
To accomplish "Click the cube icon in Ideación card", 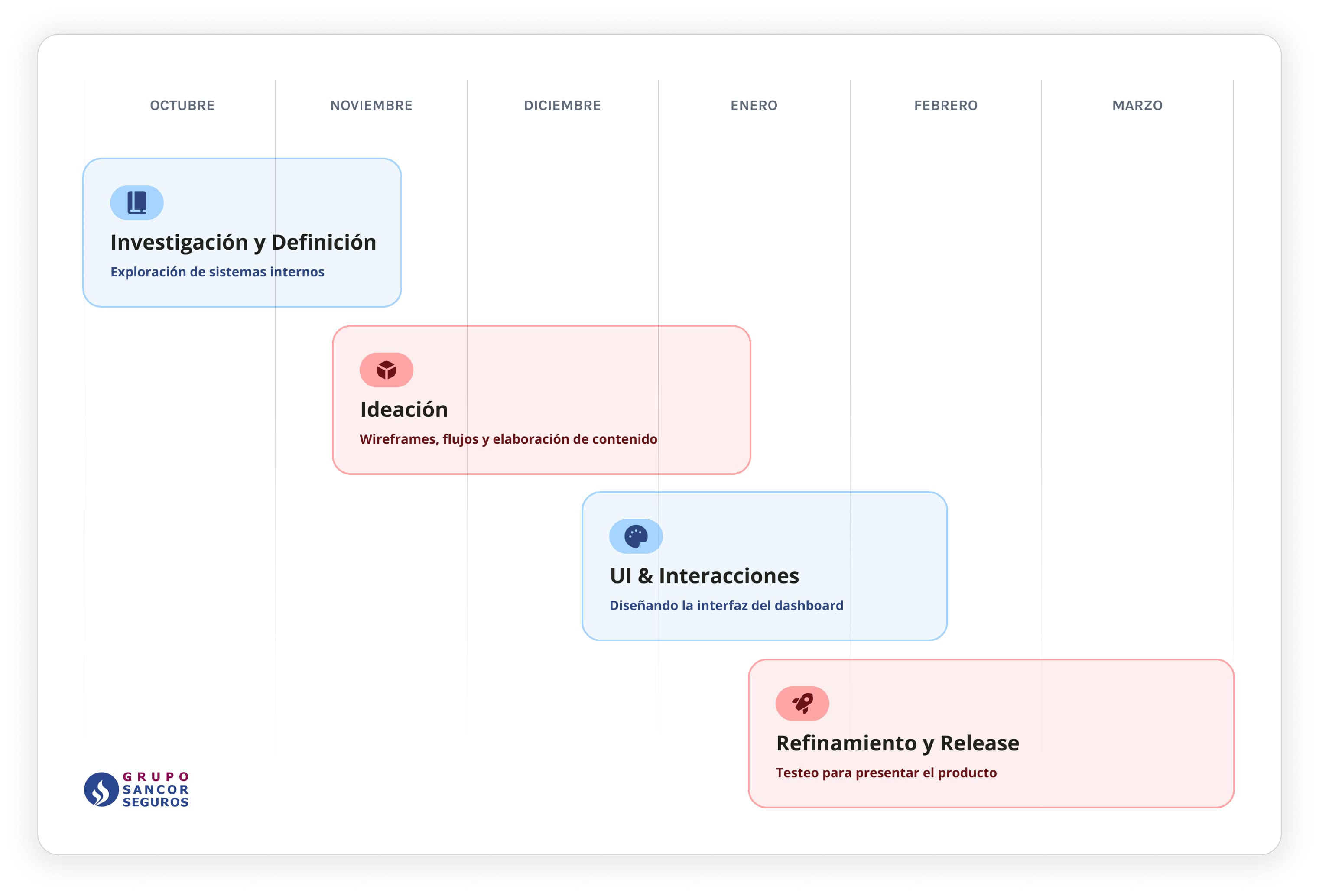I will click(386, 370).
